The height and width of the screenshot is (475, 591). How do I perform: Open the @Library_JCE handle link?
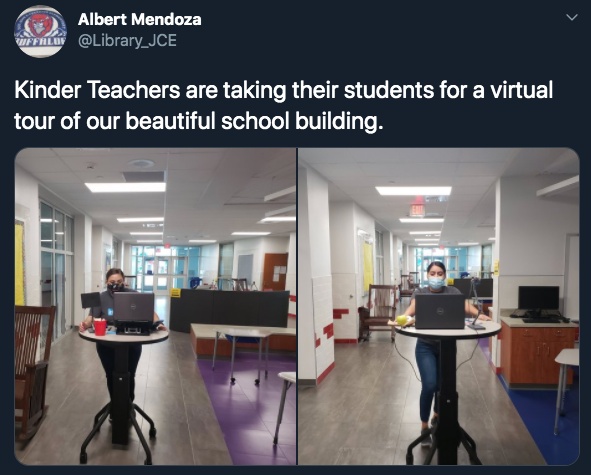[x=127, y=40]
